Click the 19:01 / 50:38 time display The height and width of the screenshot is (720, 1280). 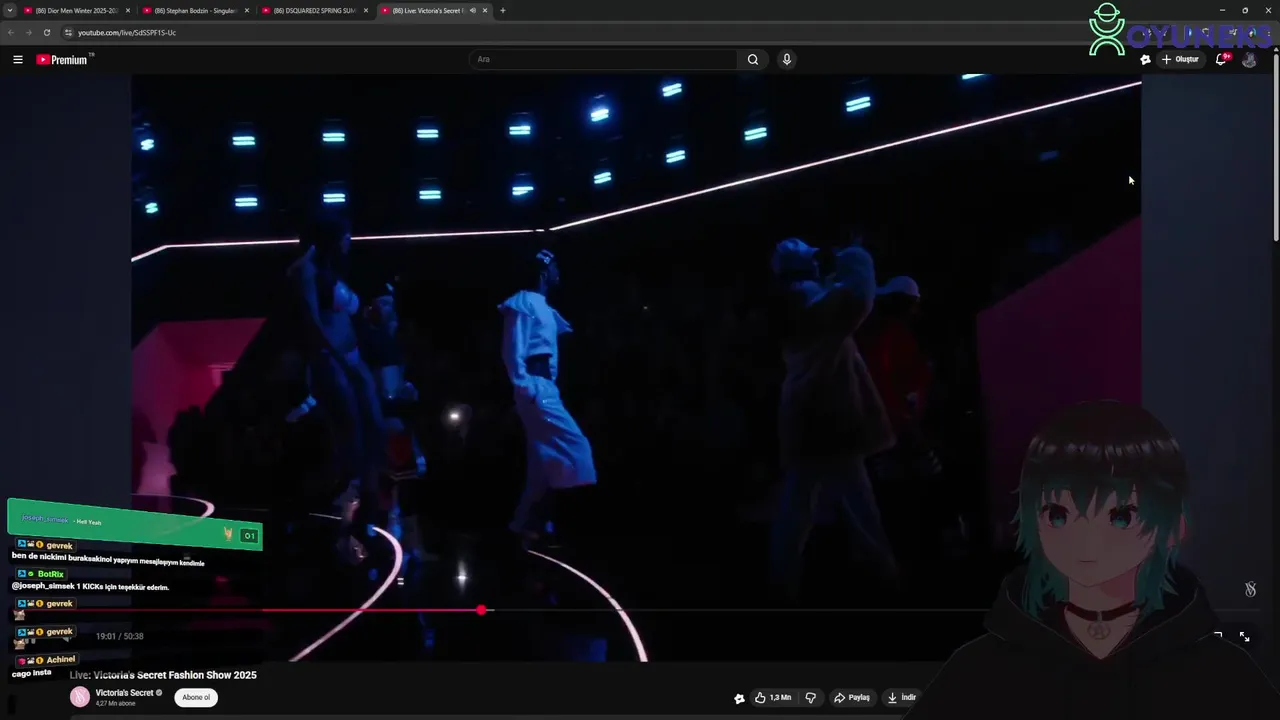120,636
